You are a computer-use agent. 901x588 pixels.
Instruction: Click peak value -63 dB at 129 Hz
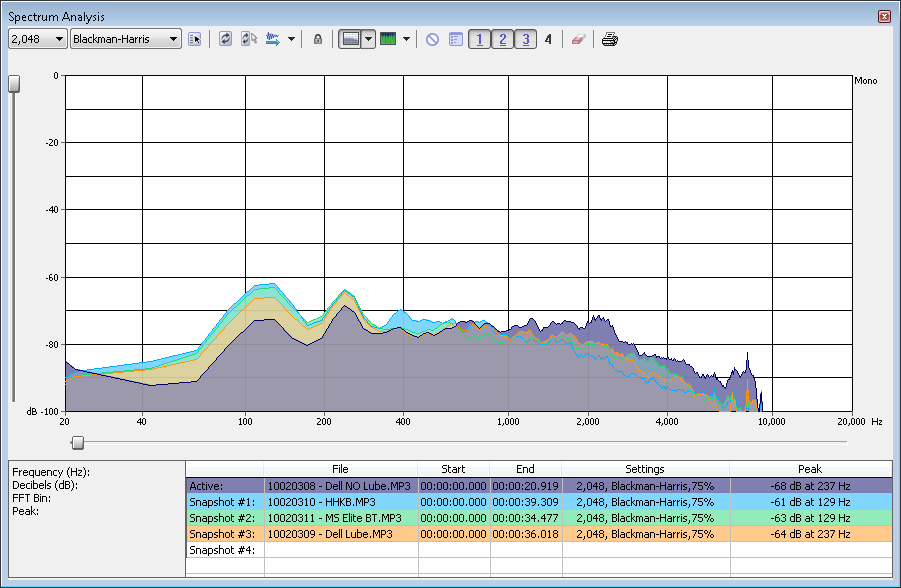810,518
